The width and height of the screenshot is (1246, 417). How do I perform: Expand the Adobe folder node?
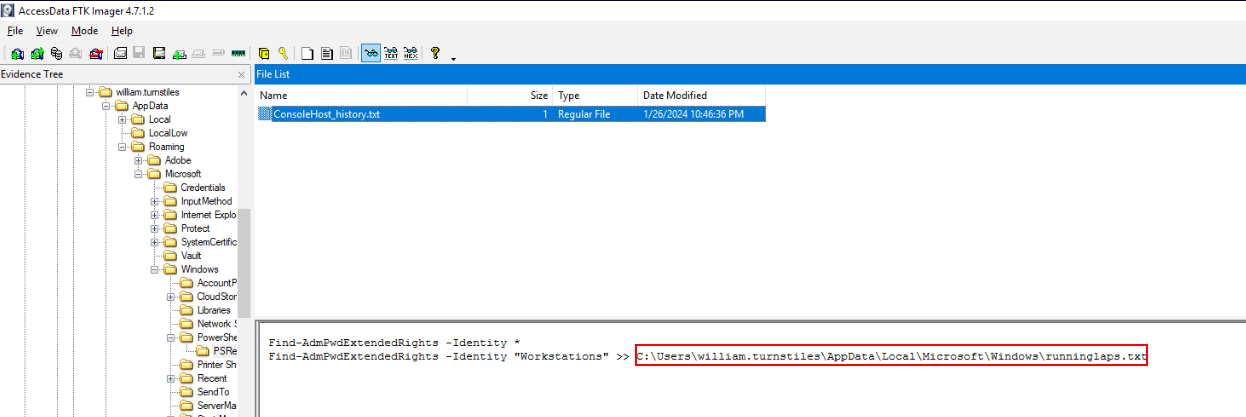[x=139, y=160]
